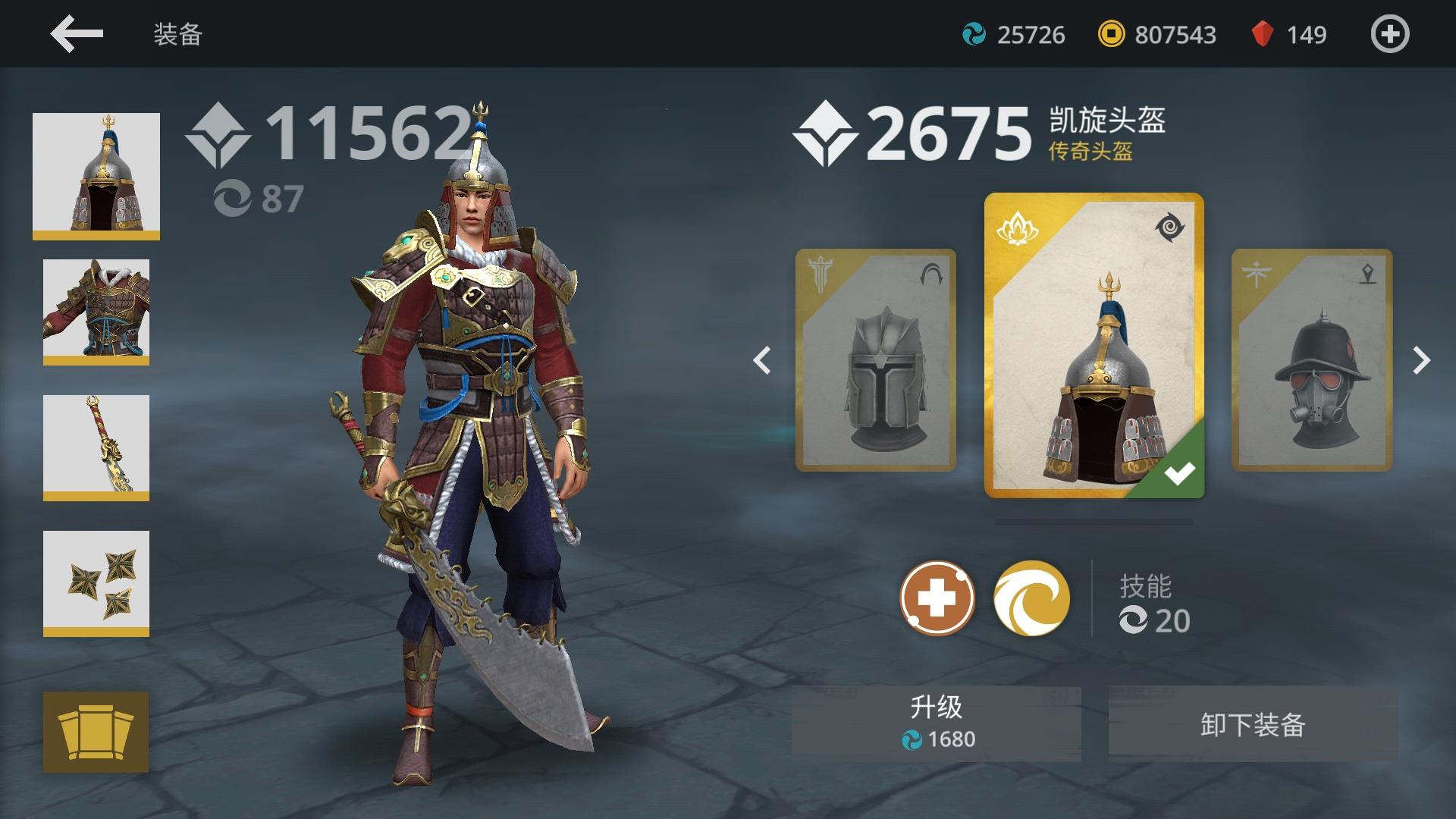
Task: Go back with the arrow icon
Action: click(77, 34)
